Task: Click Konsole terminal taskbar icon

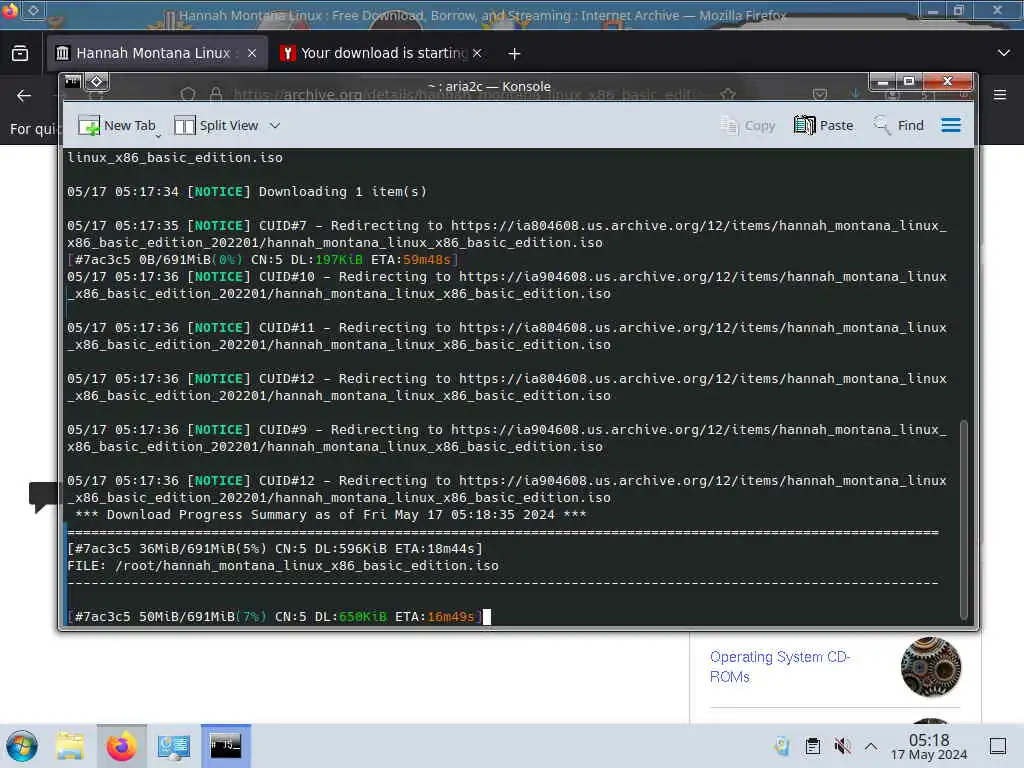Action: (225, 746)
